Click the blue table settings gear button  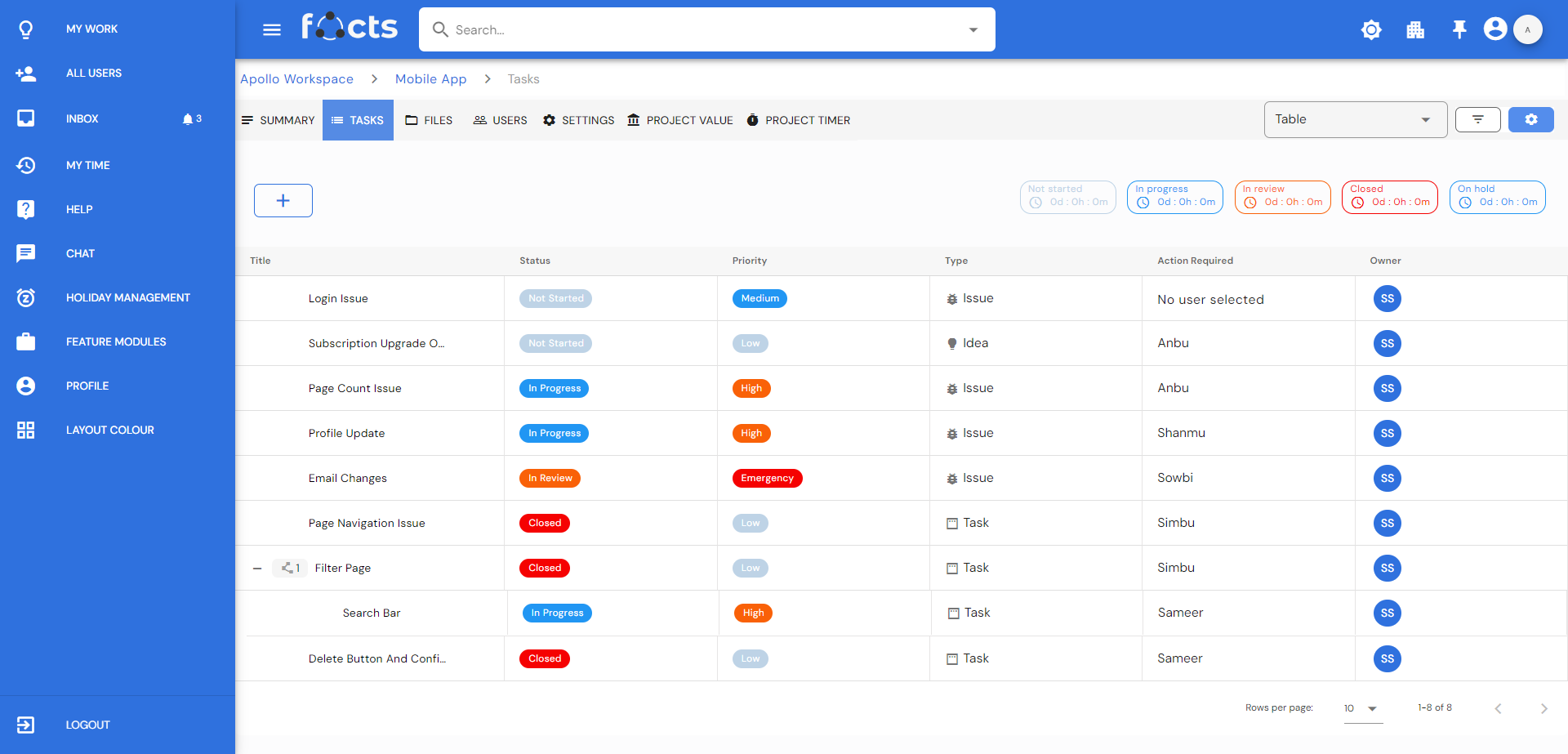tap(1530, 120)
